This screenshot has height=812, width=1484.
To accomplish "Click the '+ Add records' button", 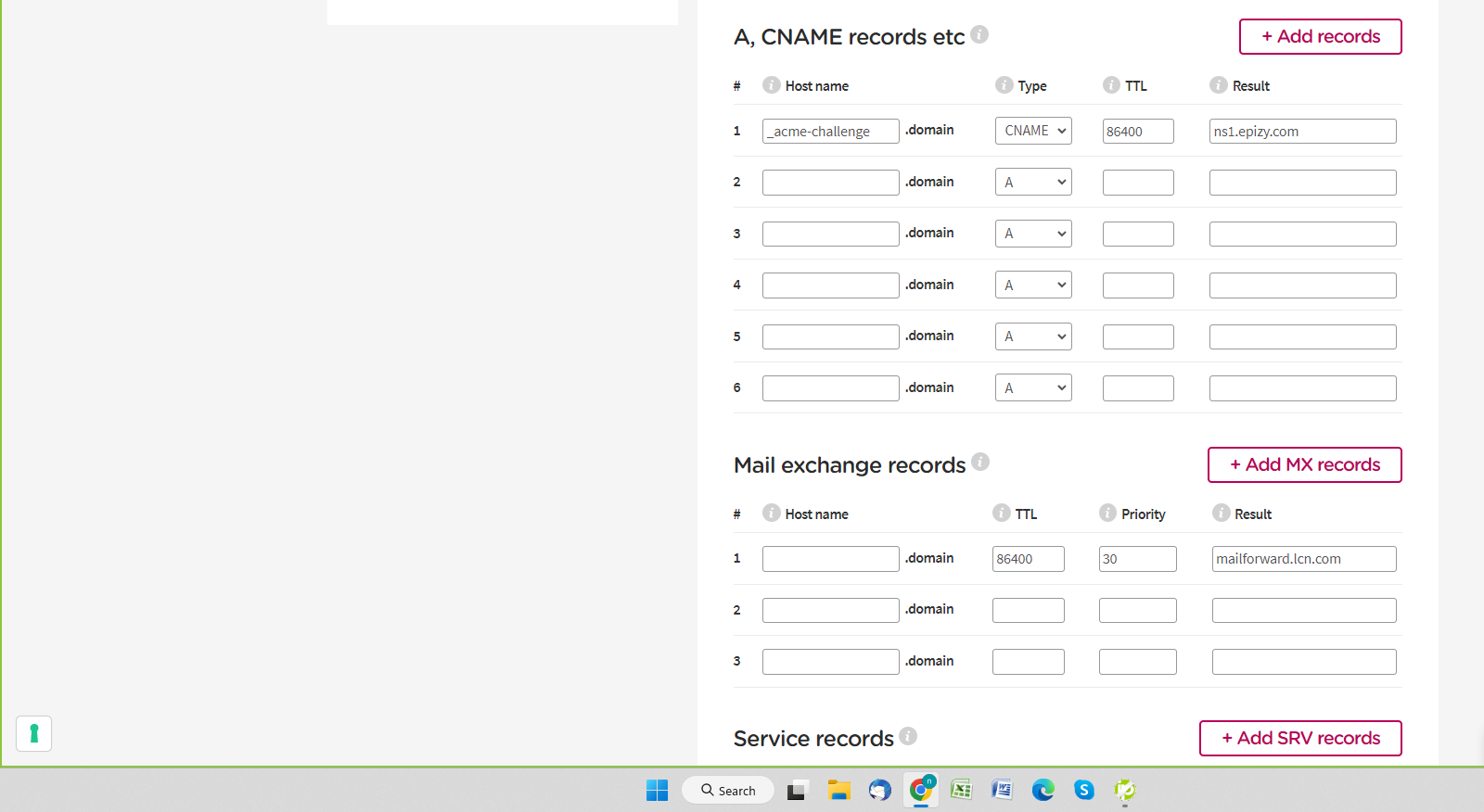I will pos(1320,37).
